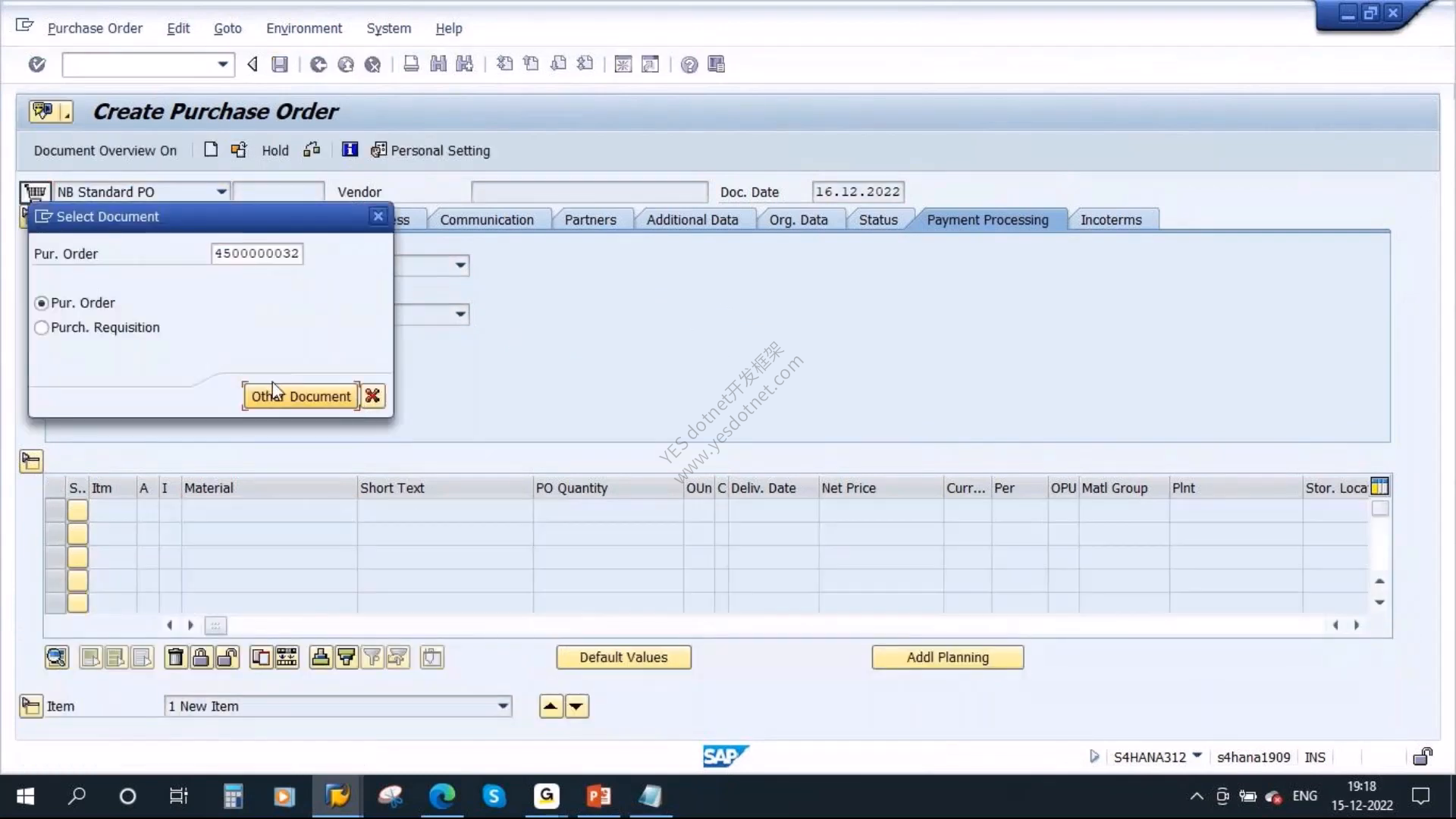
Task: Click the Item details magnifier icon
Action: click(57, 657)
